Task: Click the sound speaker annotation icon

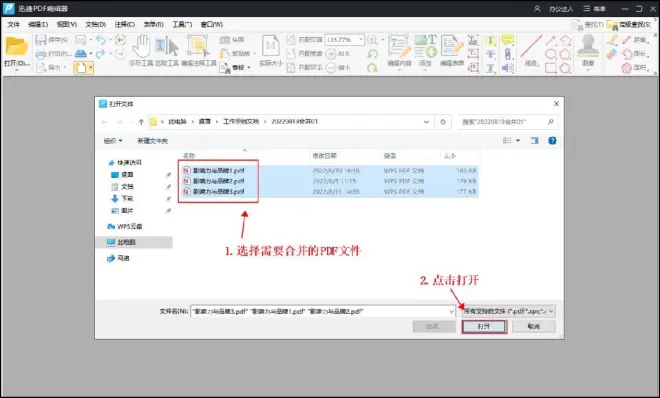Action: coord(508,68)
